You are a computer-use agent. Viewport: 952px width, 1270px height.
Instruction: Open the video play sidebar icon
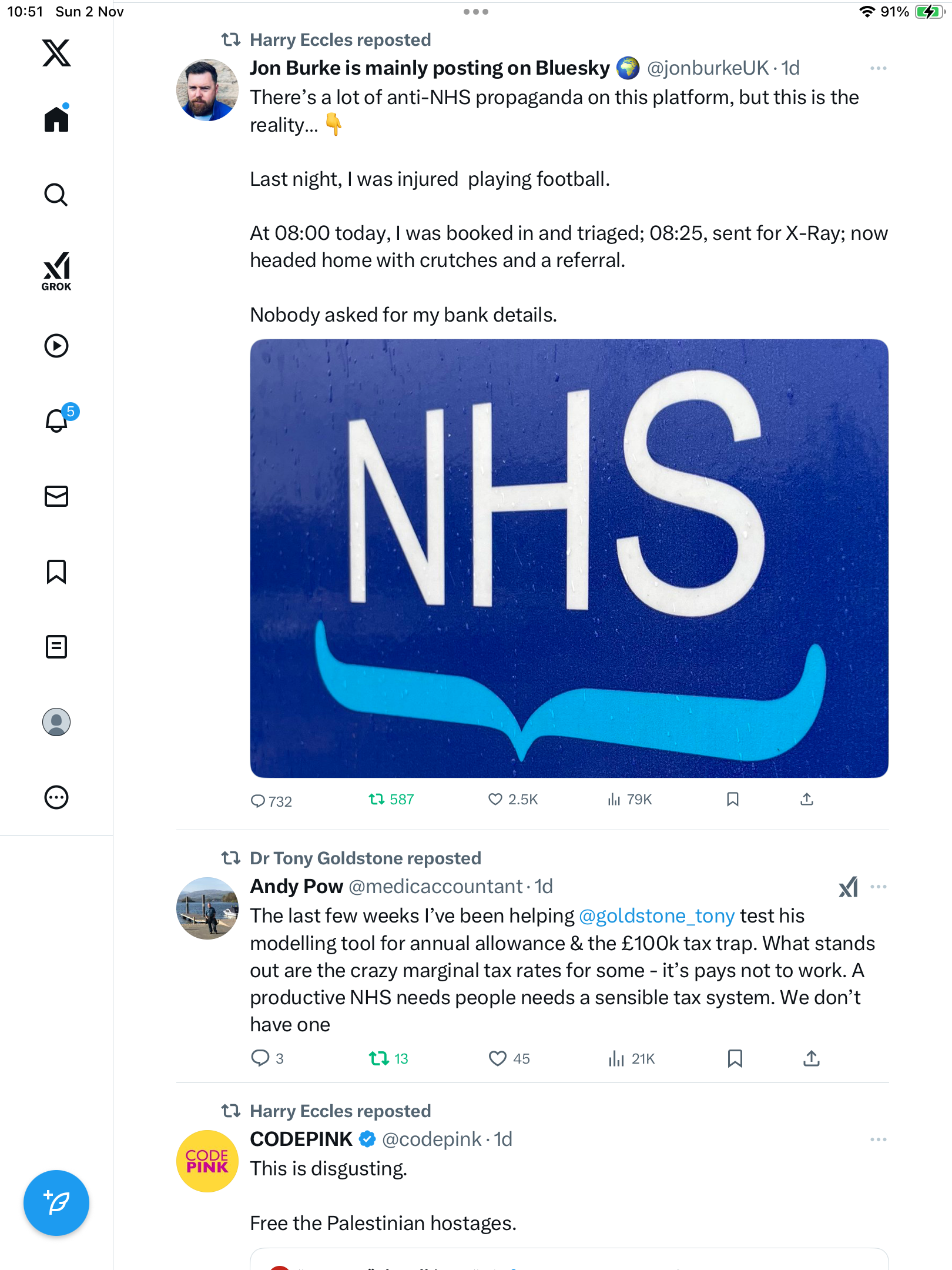(56, 346)
